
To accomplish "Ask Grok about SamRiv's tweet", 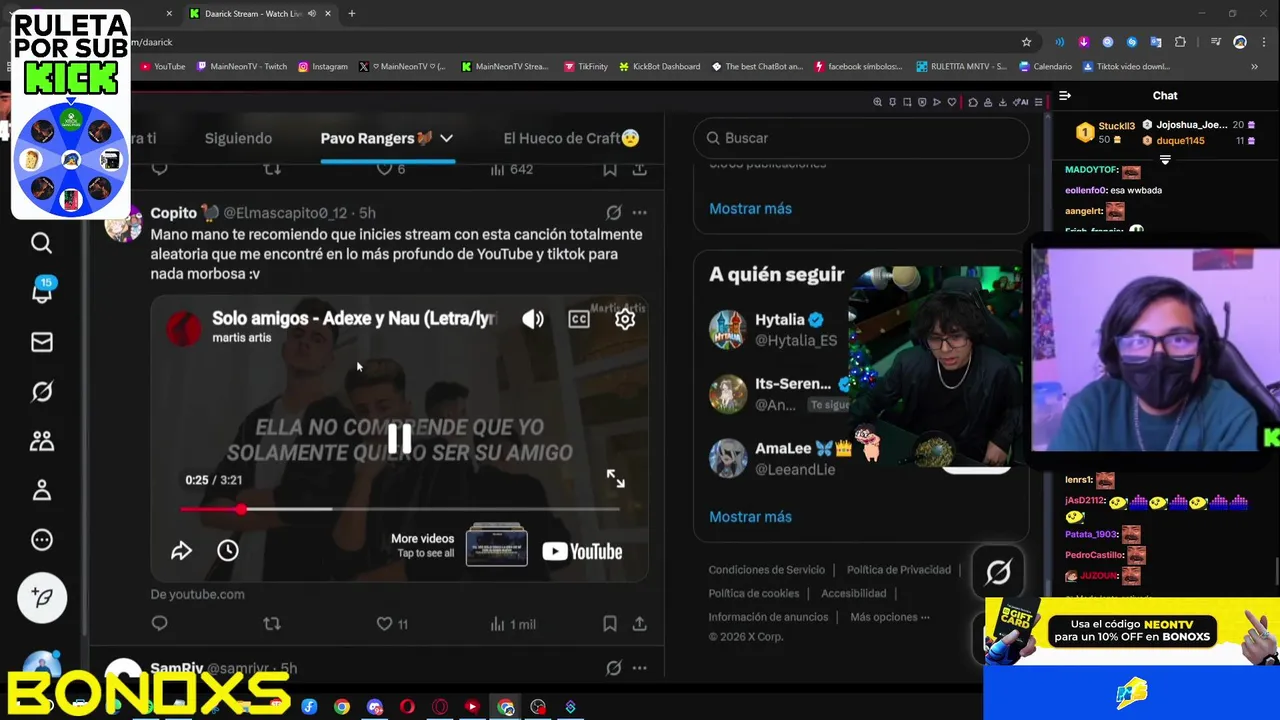I will point(613,668).
